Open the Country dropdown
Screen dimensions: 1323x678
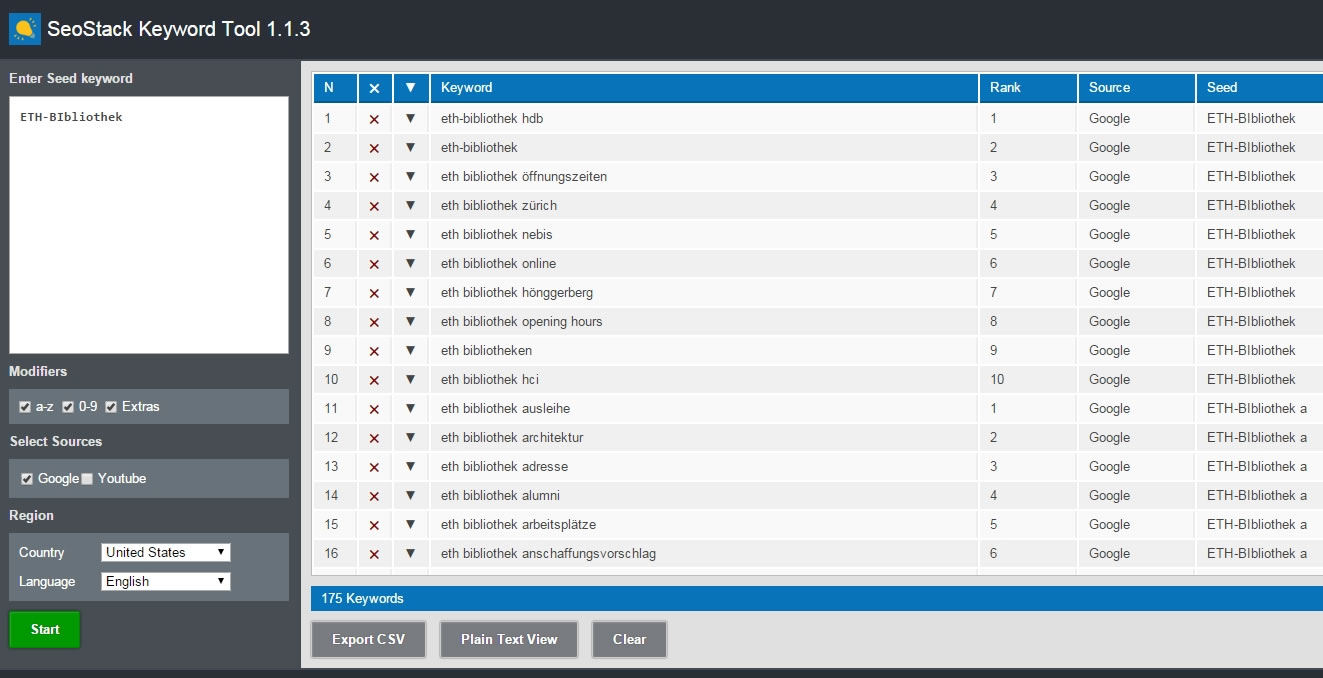[166, 552]
